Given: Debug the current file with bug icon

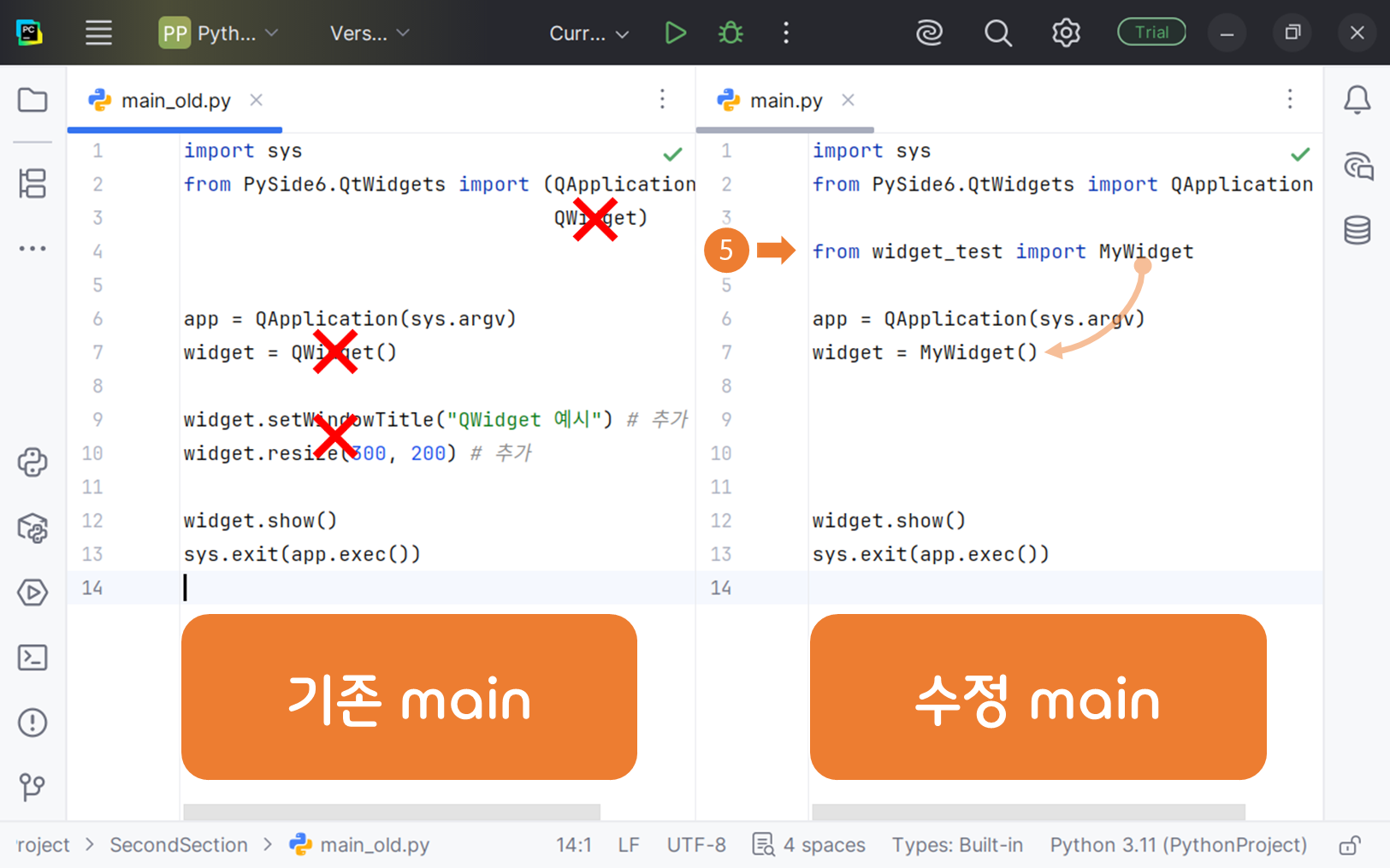Looking at the screenshot, I should pyautogui.click(x=730, y=33).
